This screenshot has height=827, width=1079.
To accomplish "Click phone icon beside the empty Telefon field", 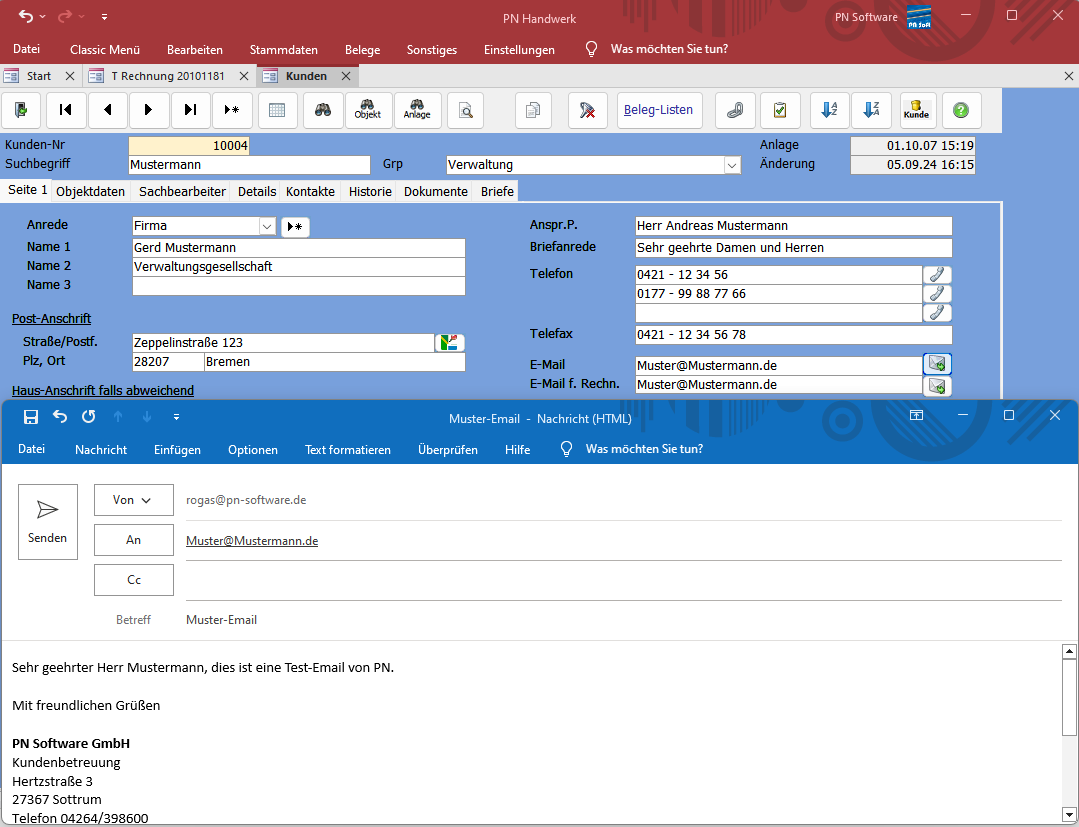I will [937, 313].
